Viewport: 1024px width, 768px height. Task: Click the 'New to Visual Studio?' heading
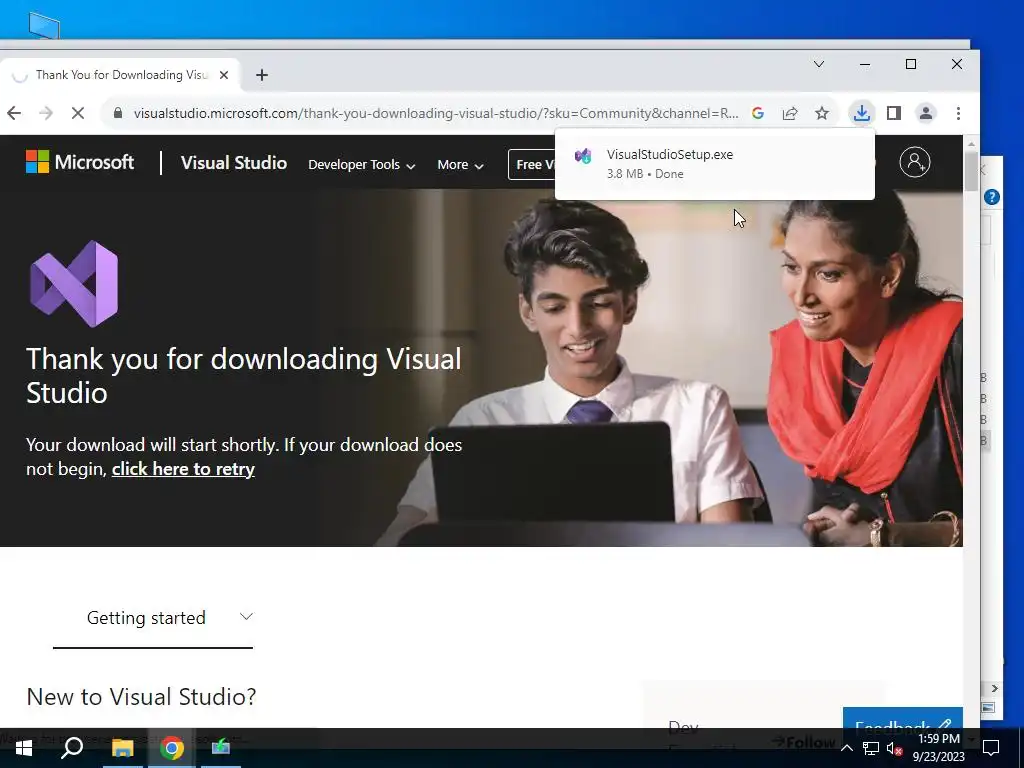pos(141,697)
